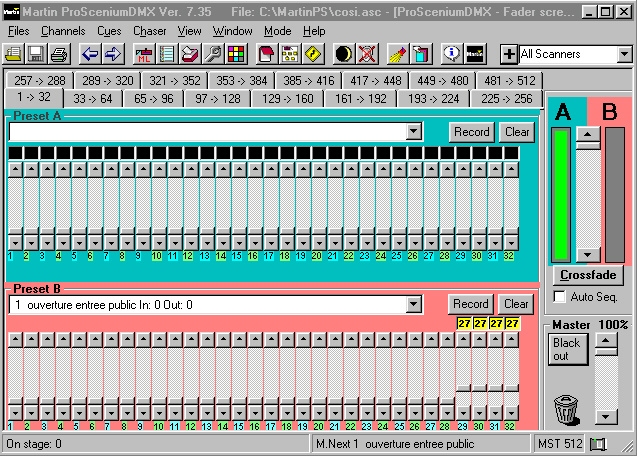The image size is (637, 456).
Task: Click the colorful light beam icon
Action: 397,54
